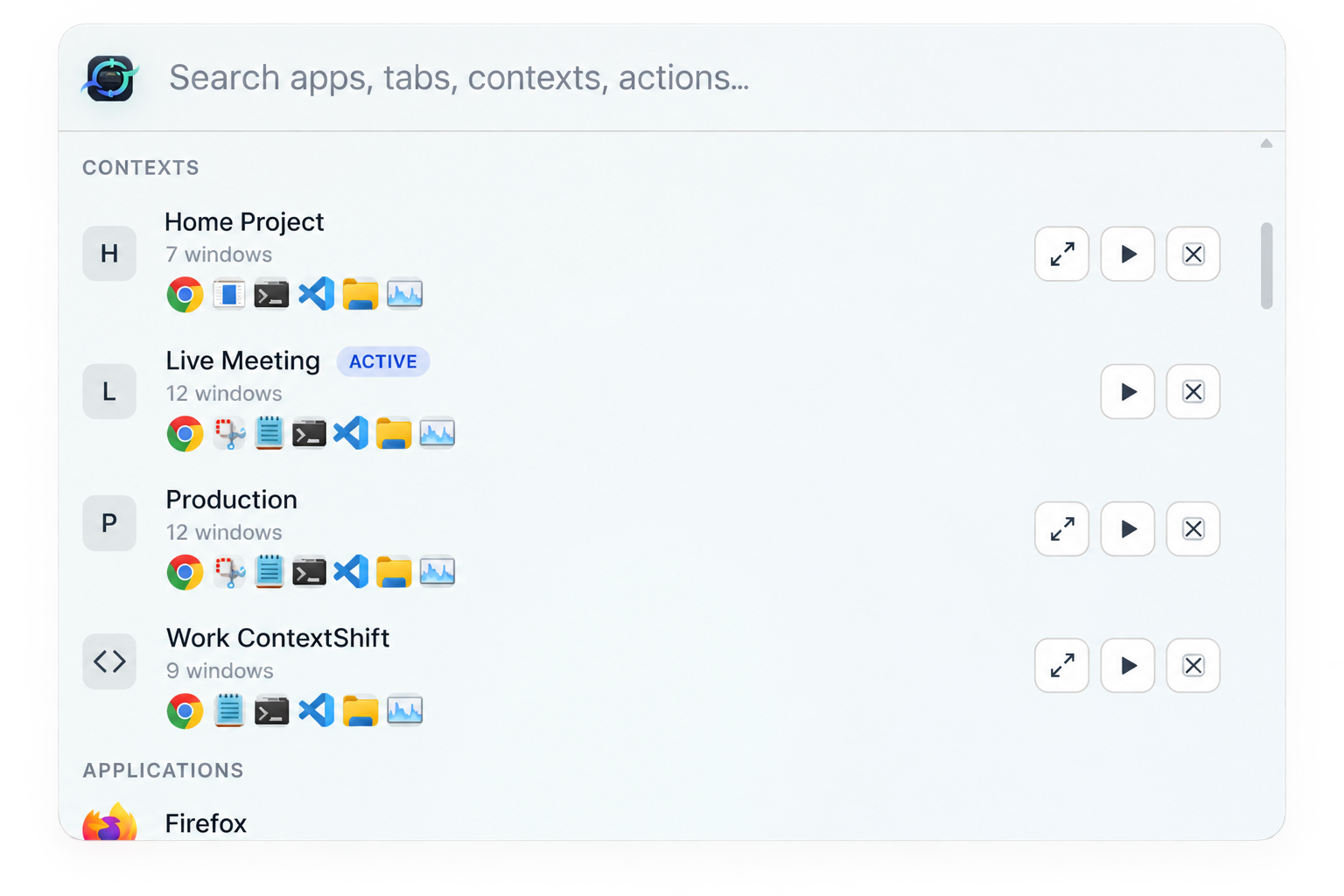
Task: Remove the Live Meeting context
Action: (x=1193, y=392)
